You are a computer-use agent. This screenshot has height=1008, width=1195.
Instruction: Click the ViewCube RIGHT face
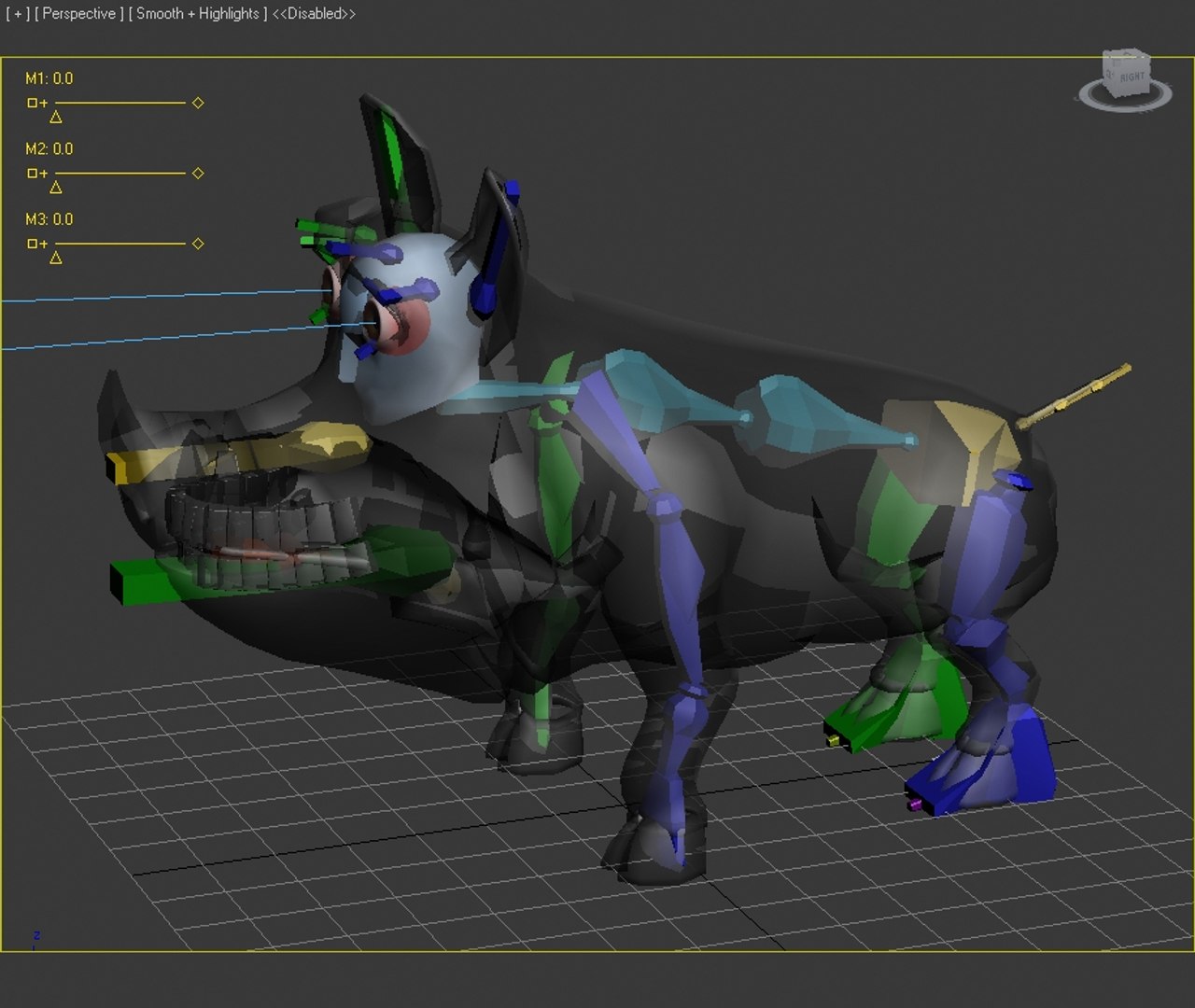[x=1131, y=75]
